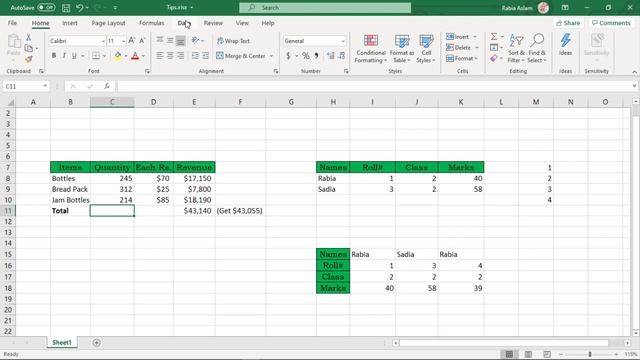The height and width of the screenshot is (360, 640).
Task: Select the Sheet1 tab
Action: coord(62,343)
